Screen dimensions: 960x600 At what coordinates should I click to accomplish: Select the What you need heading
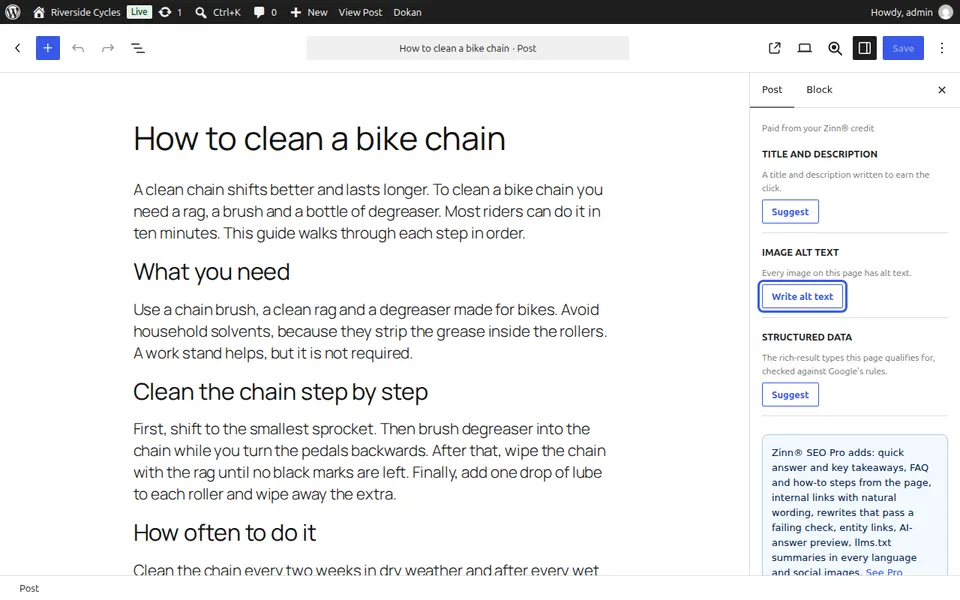pyautogui.click(x=211, y=272)
